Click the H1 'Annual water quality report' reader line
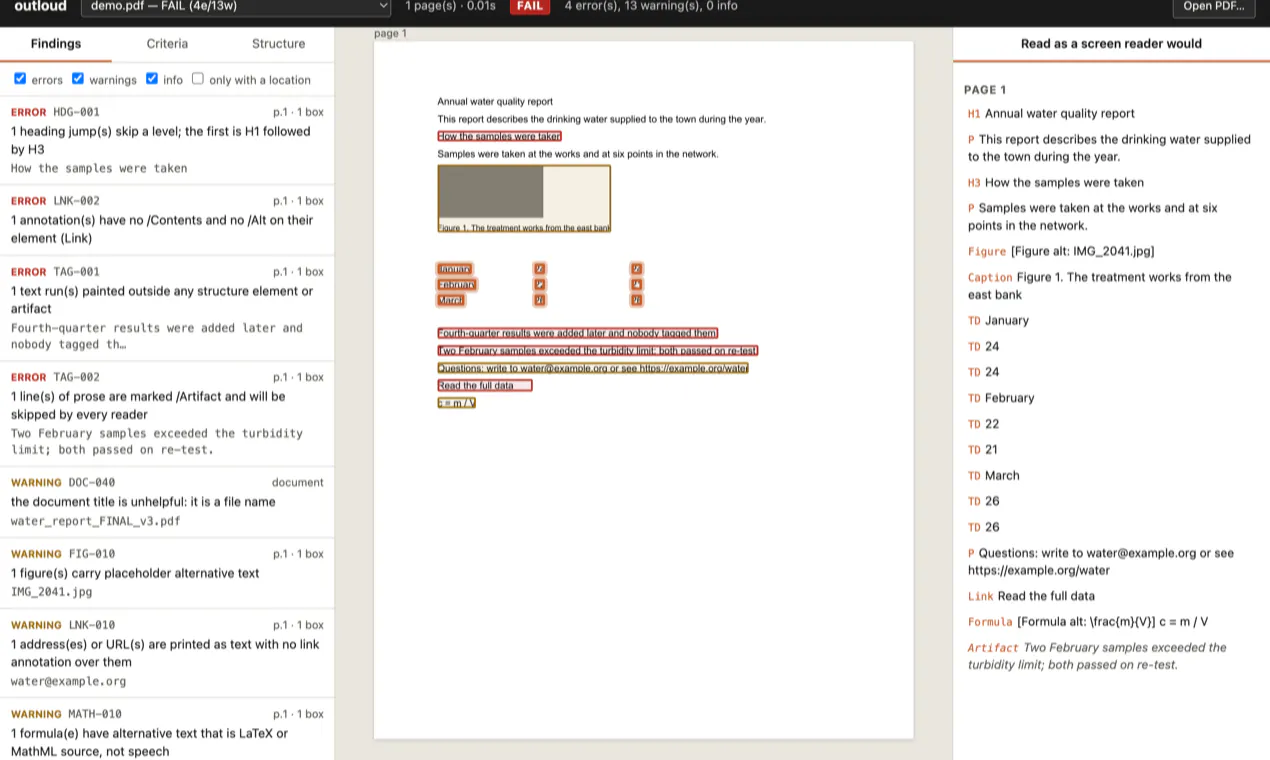Screen dimensions: 1270x760 1051,113
